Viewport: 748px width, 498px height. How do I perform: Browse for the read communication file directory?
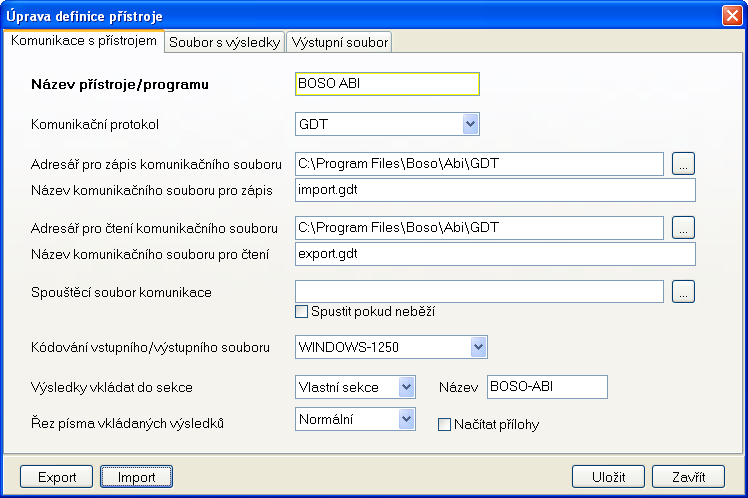(x=683, y=228)
